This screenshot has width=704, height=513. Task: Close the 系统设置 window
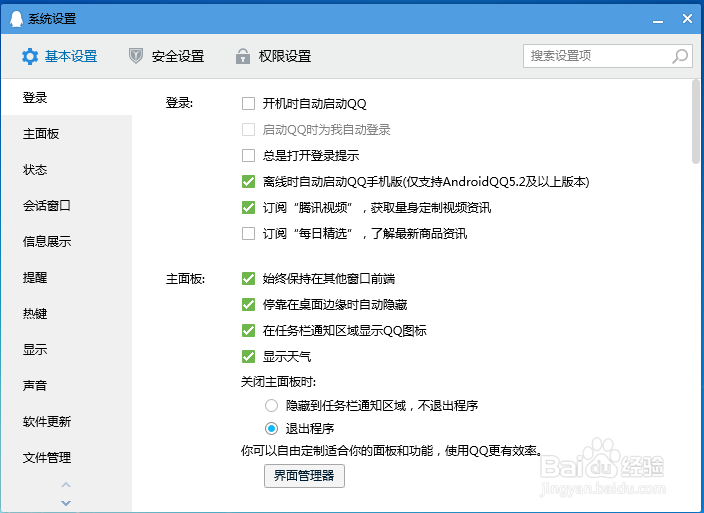687,18
